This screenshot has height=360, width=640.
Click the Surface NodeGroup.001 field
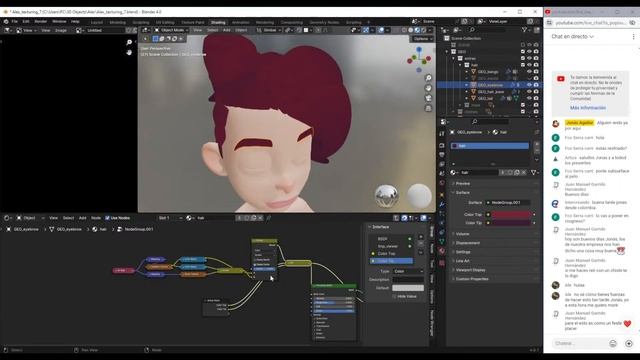pyautogui.click(x=508, y=202)
